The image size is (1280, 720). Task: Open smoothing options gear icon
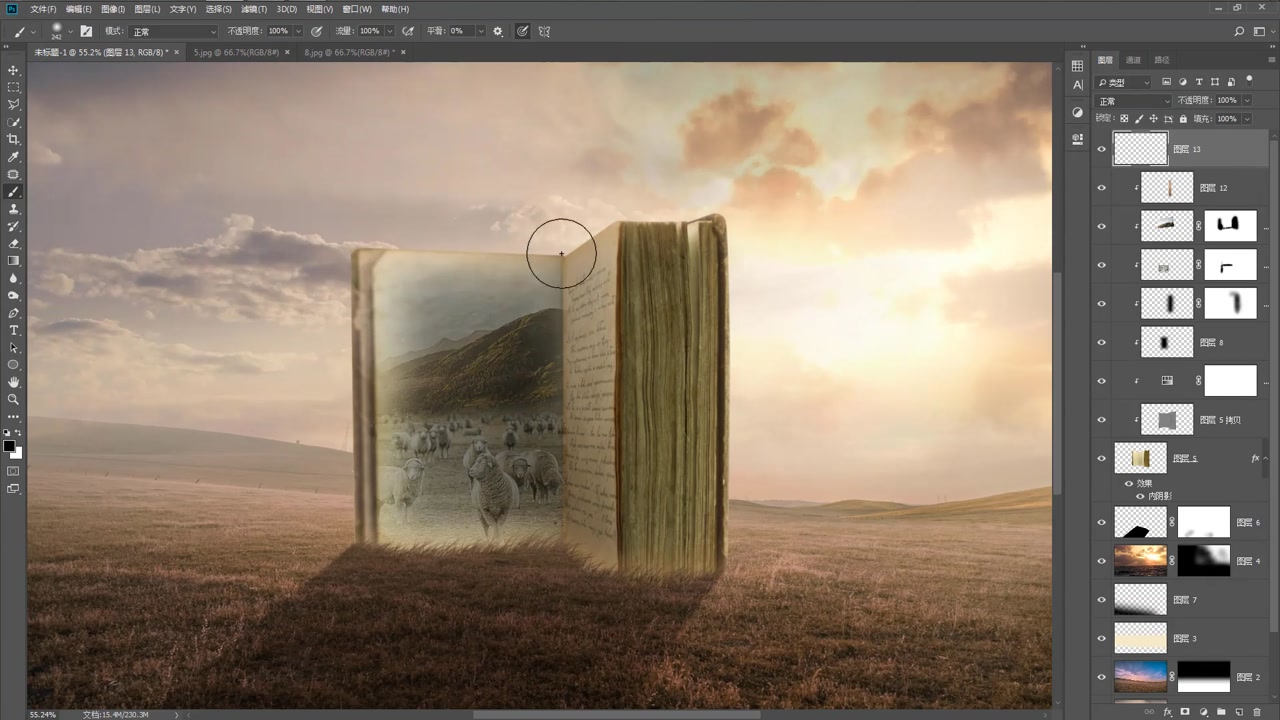tap(498, 31)
